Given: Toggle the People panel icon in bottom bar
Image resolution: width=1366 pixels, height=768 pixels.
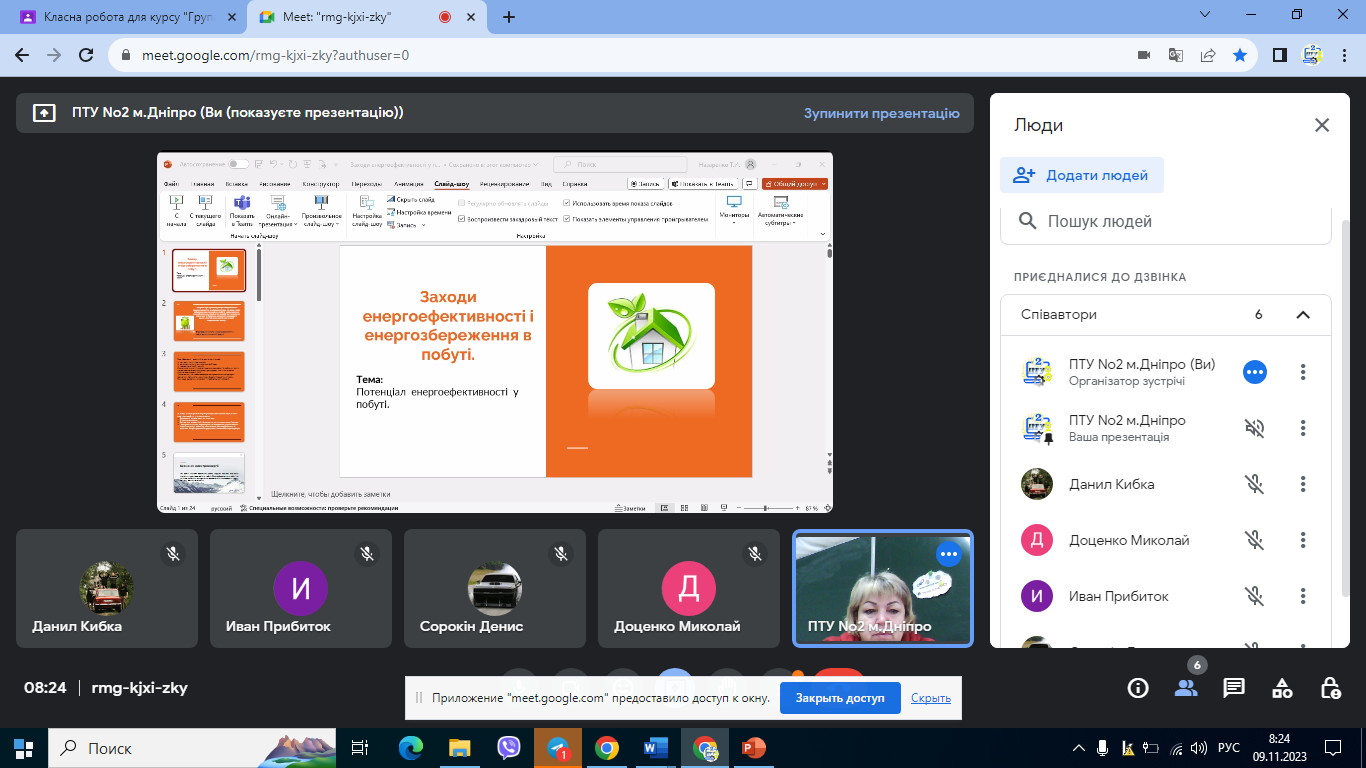Looking at the screenshot, I should tap(1186, 688).
